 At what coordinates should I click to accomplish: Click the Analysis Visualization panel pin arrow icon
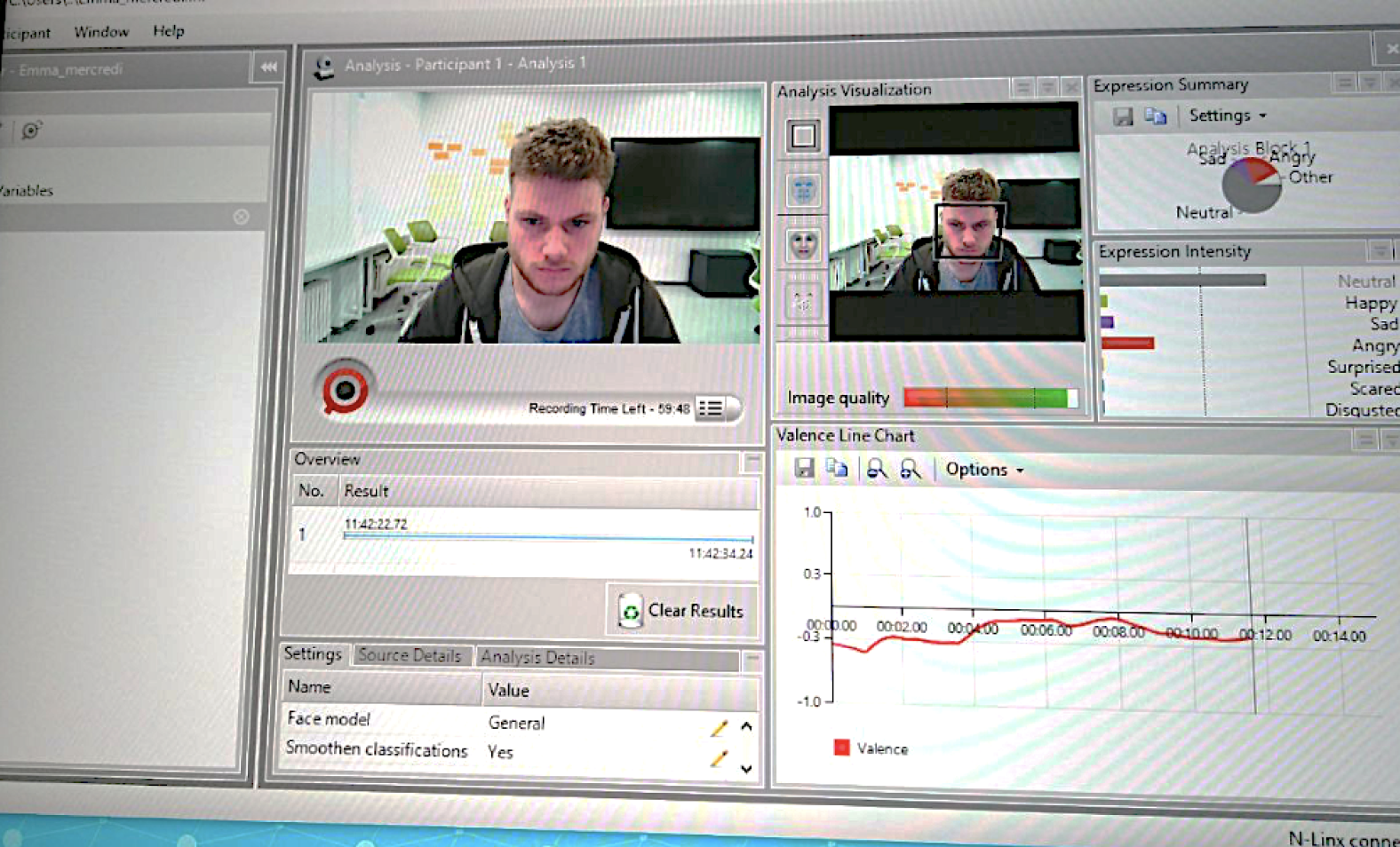pos(1048,87)
